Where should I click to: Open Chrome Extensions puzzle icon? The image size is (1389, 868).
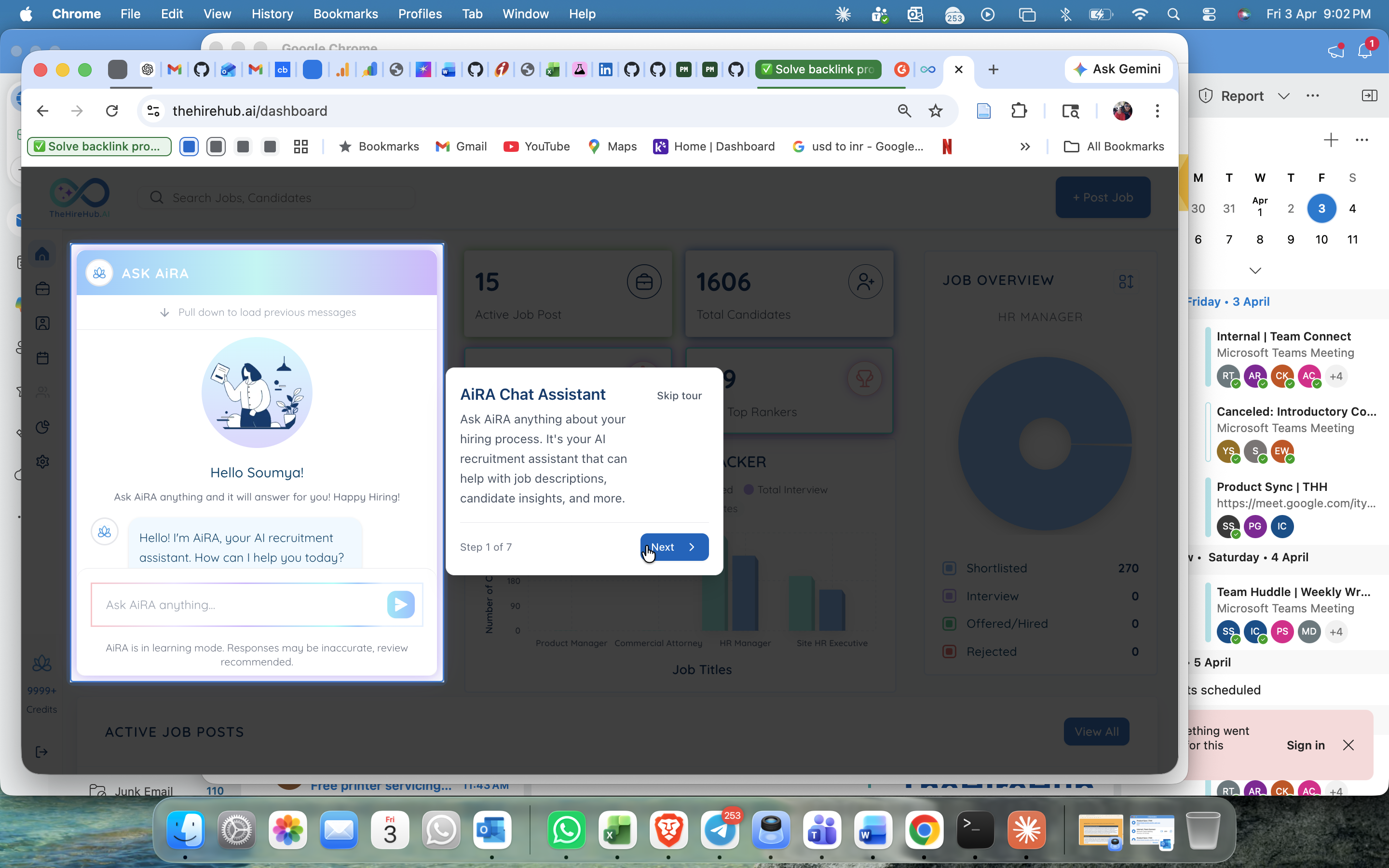pos(1019,111)
